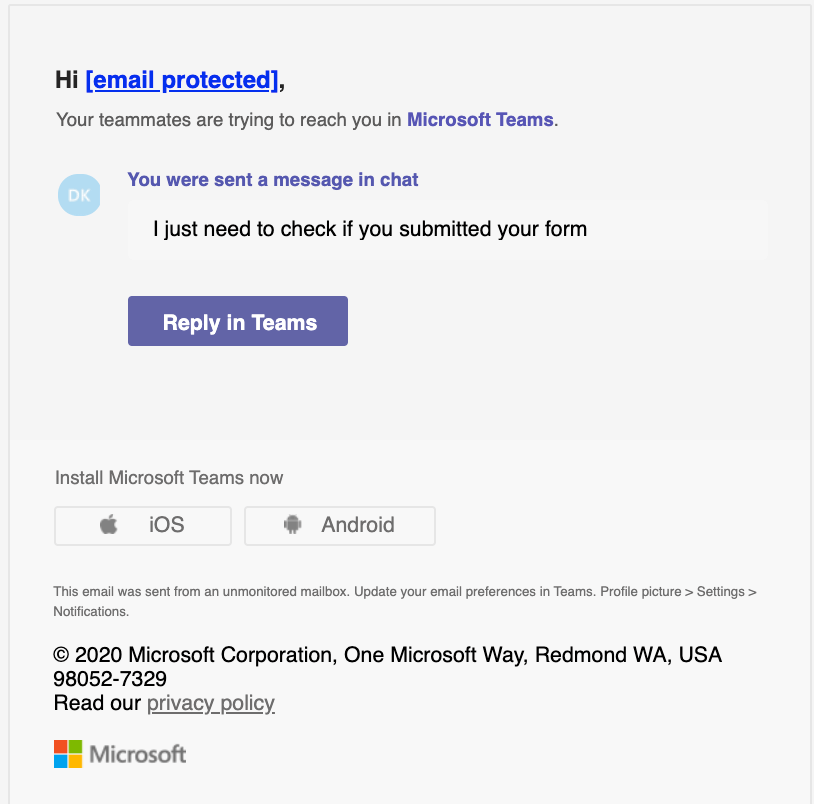This screenshot has width=814, height=804.
Task: Click the green square of the Microsoft logo
Action: coord(75,747)
